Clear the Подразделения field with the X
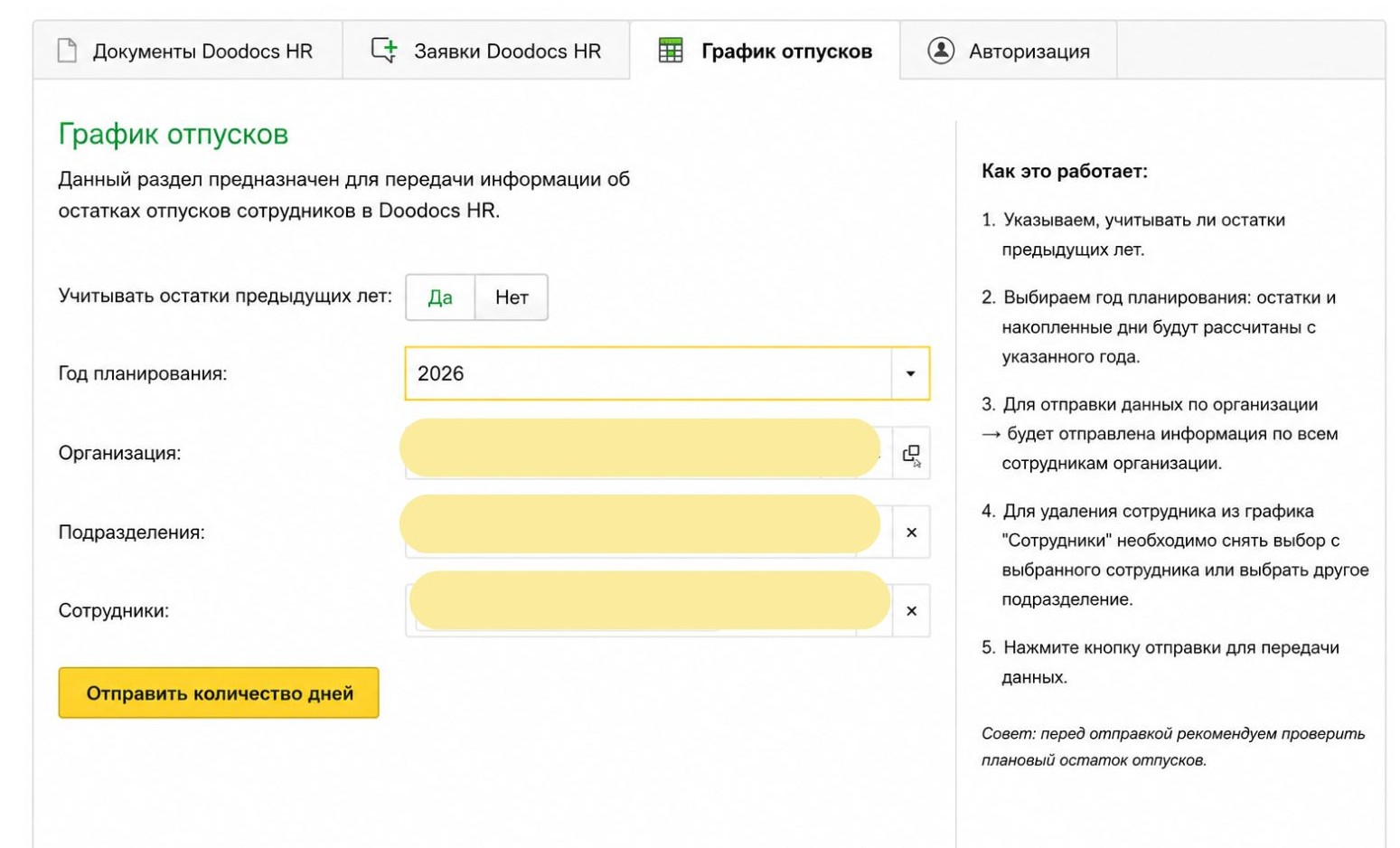 point(911,532)
